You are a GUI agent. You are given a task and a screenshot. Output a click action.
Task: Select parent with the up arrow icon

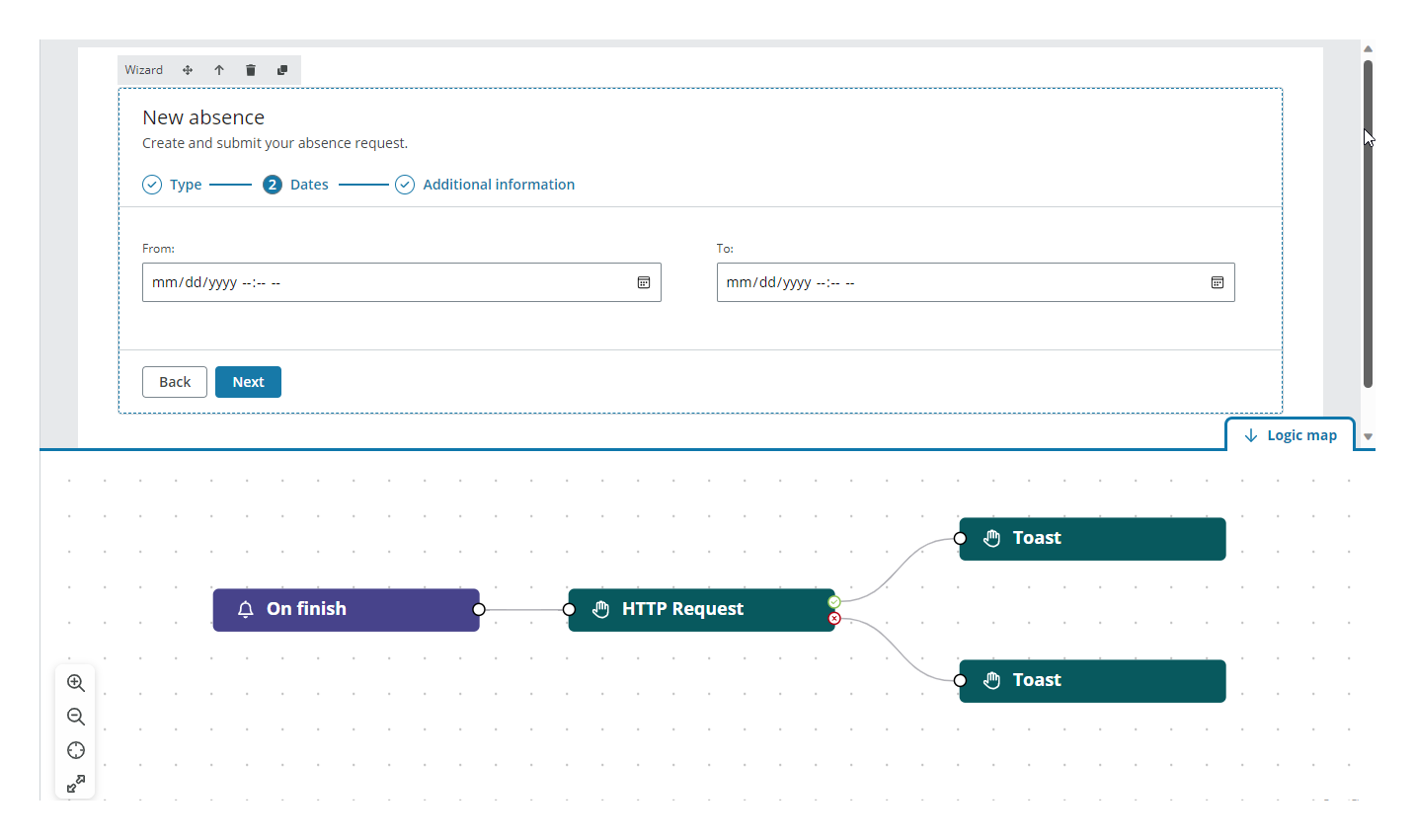coord(219,70)
